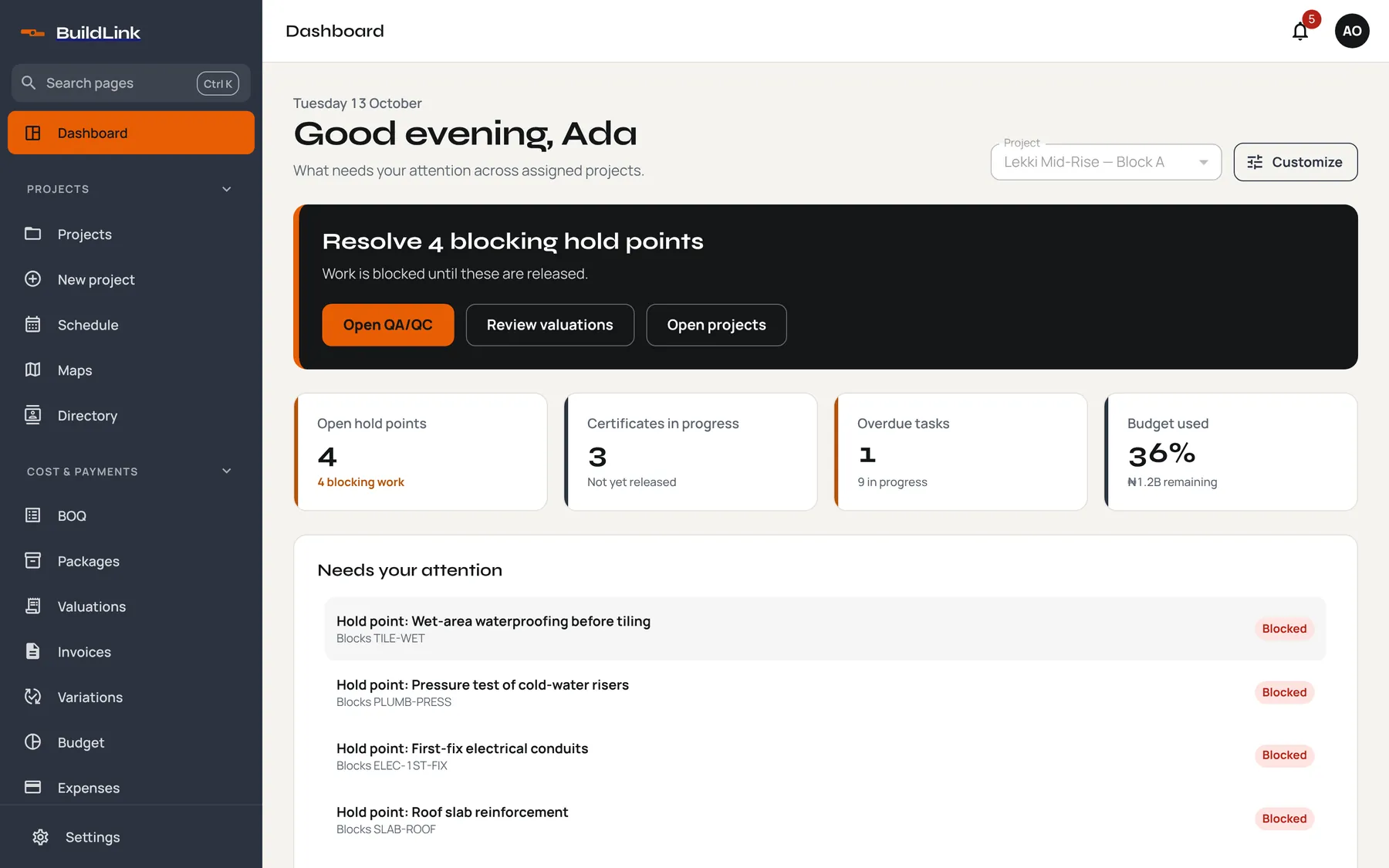Collapse the COST & PAYMENTS section chevron
This screenshot has height=868, width=1389.
click(227, 471)
